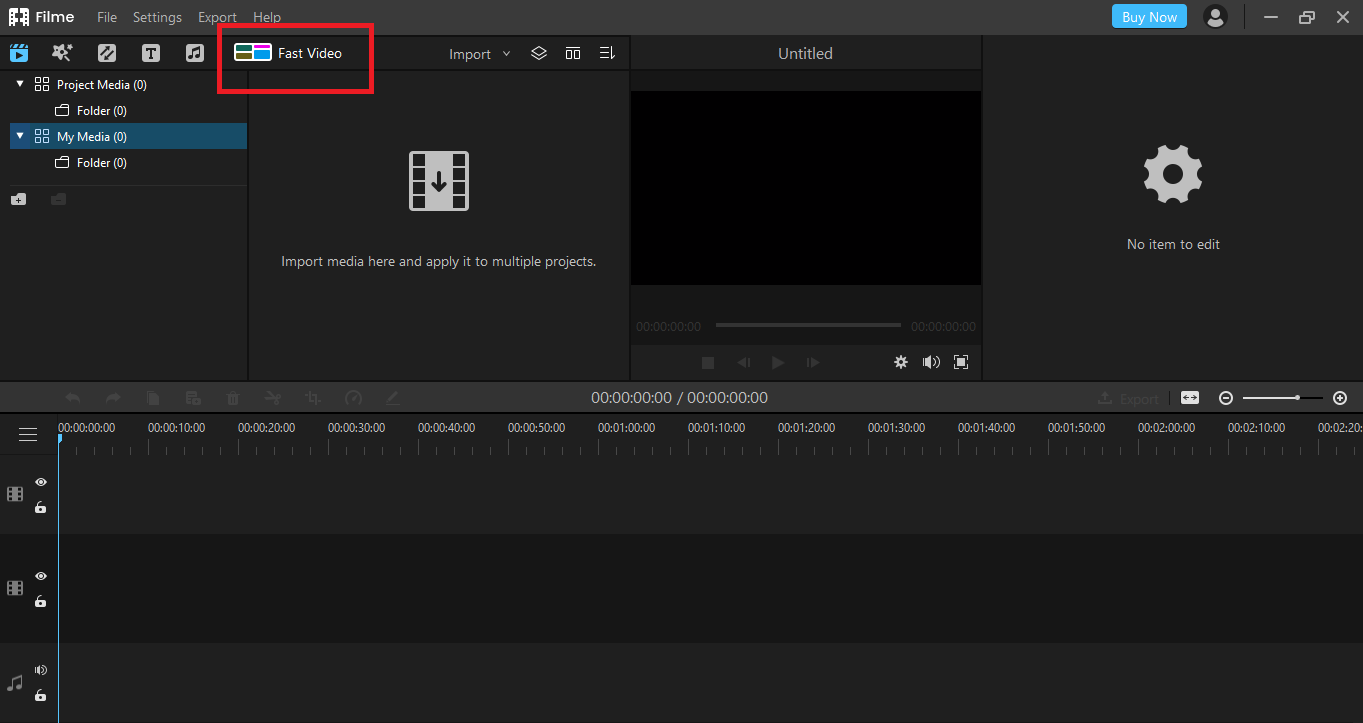Click the Buy Now button

[1148, 16]
